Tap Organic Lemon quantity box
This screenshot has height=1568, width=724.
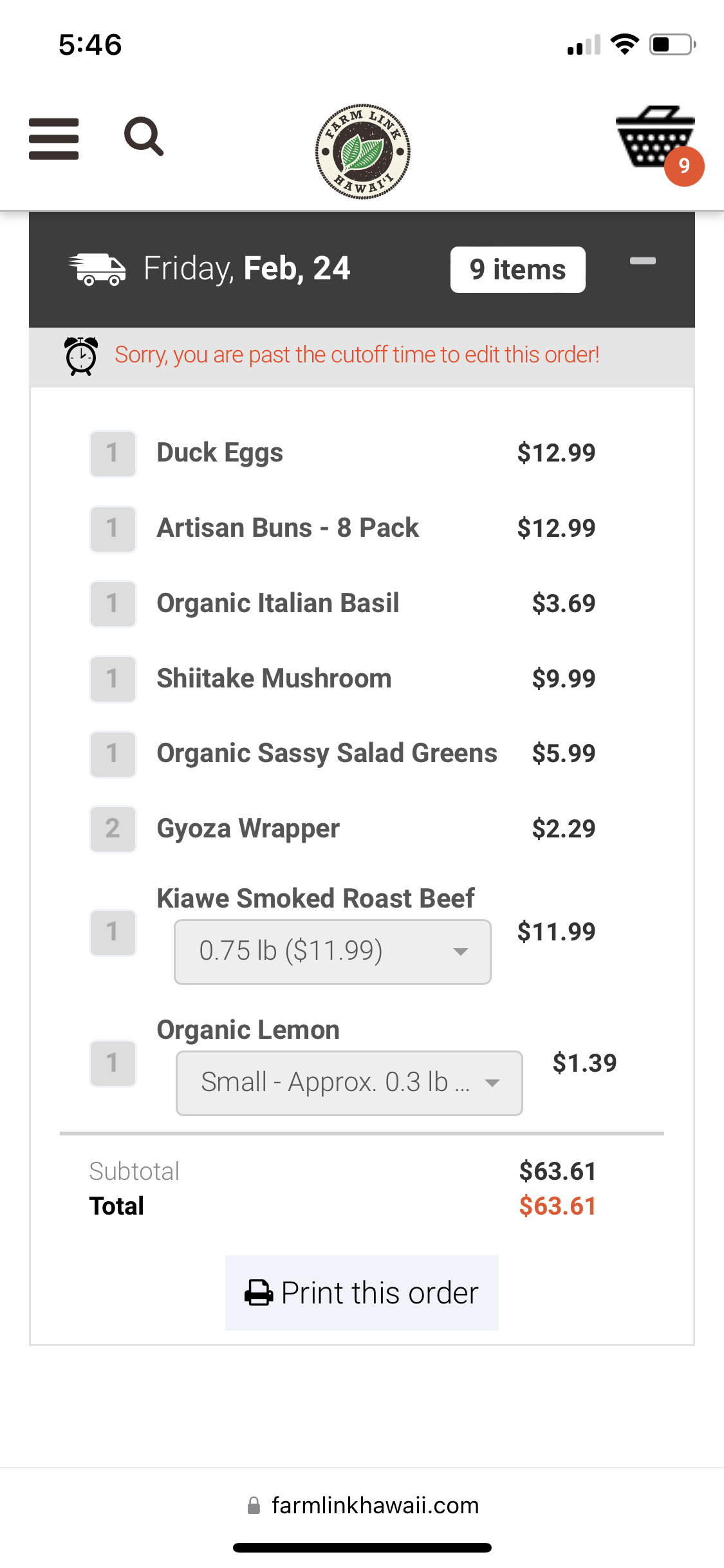click(113, 1063)
